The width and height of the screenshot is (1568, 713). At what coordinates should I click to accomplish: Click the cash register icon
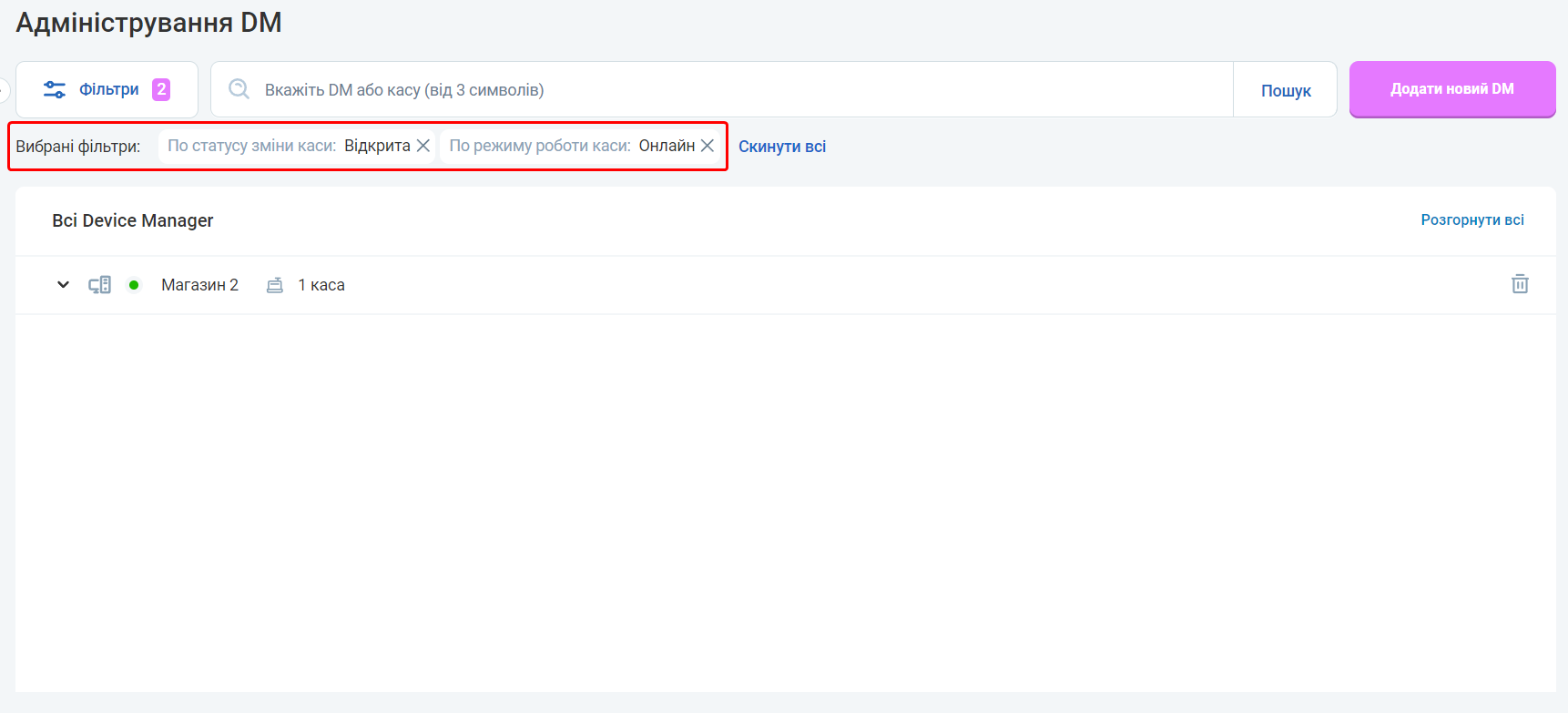point(275,285)
